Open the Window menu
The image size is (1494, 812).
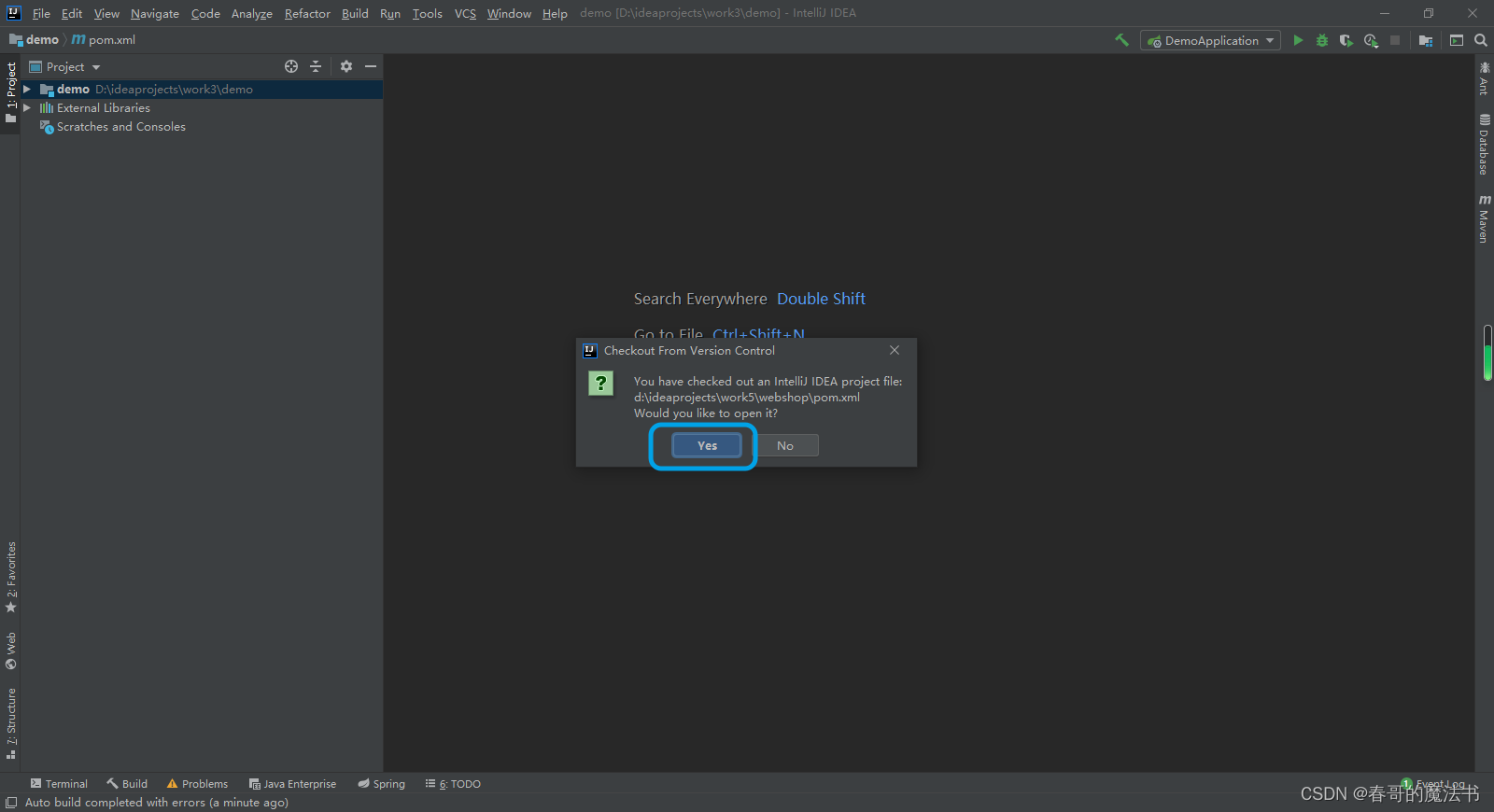coord(509,13)
